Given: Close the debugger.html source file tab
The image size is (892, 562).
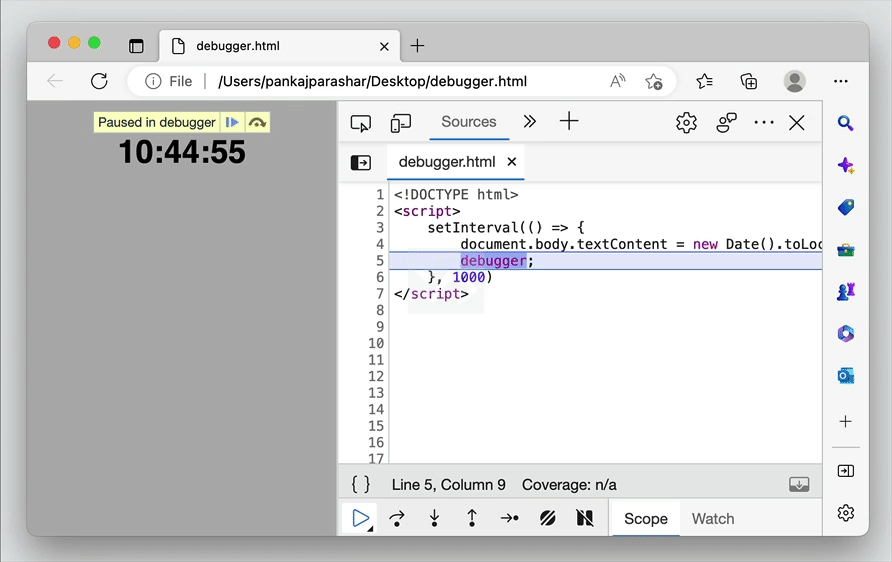Looking at the screenshot, I should click(512, 162).
